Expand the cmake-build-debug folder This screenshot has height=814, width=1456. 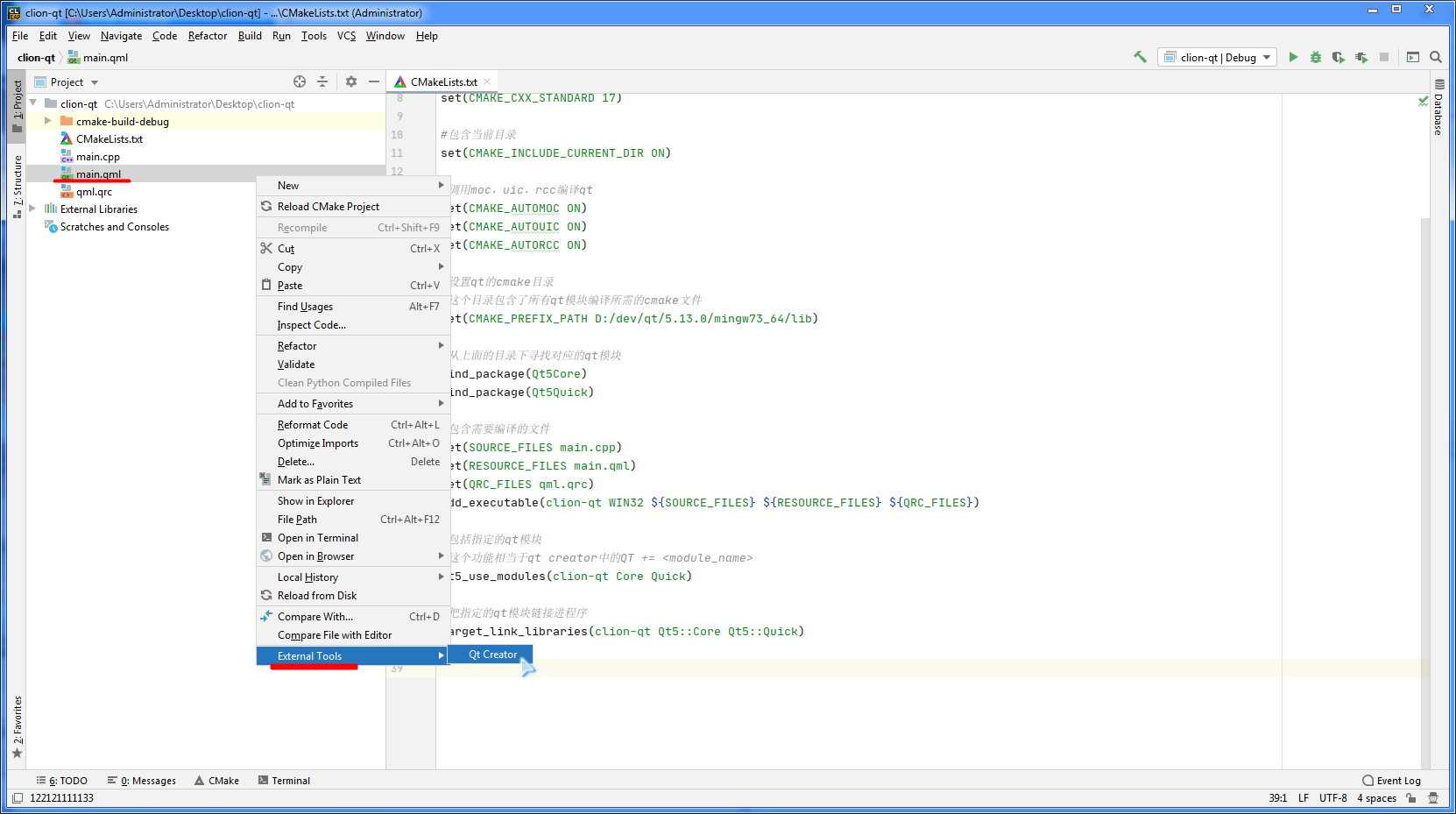coord(48,121)
